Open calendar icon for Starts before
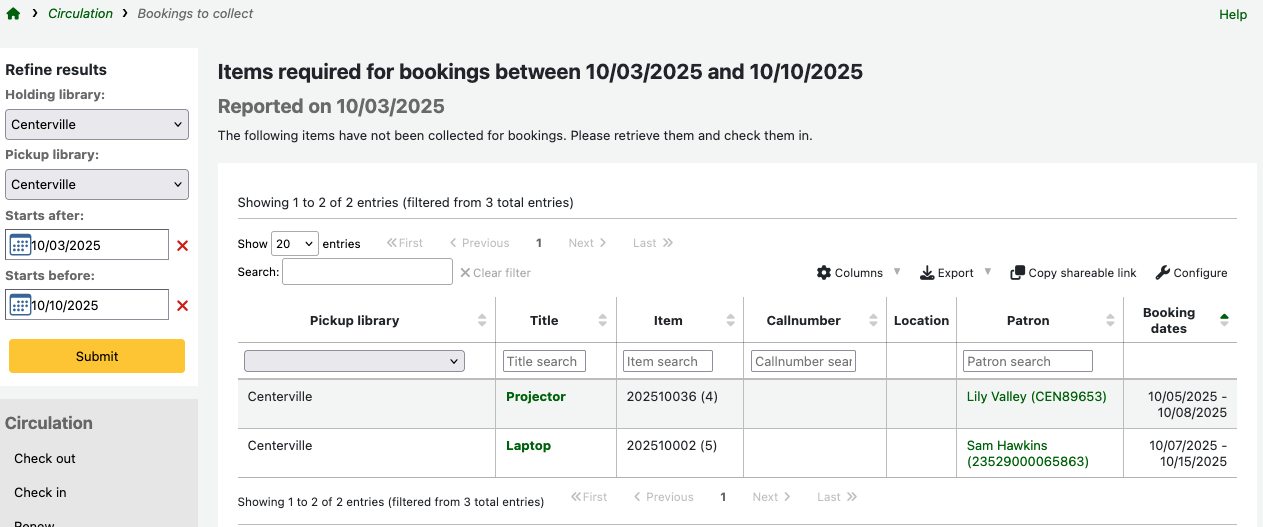Viewport: 1263px width, 527px height. [x=20, y=305]
